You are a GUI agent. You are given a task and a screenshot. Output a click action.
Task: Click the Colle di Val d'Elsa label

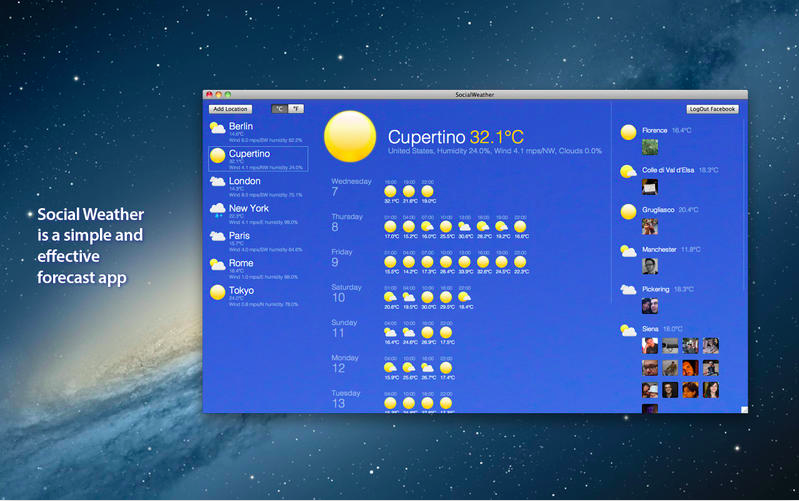coord(668,170)
